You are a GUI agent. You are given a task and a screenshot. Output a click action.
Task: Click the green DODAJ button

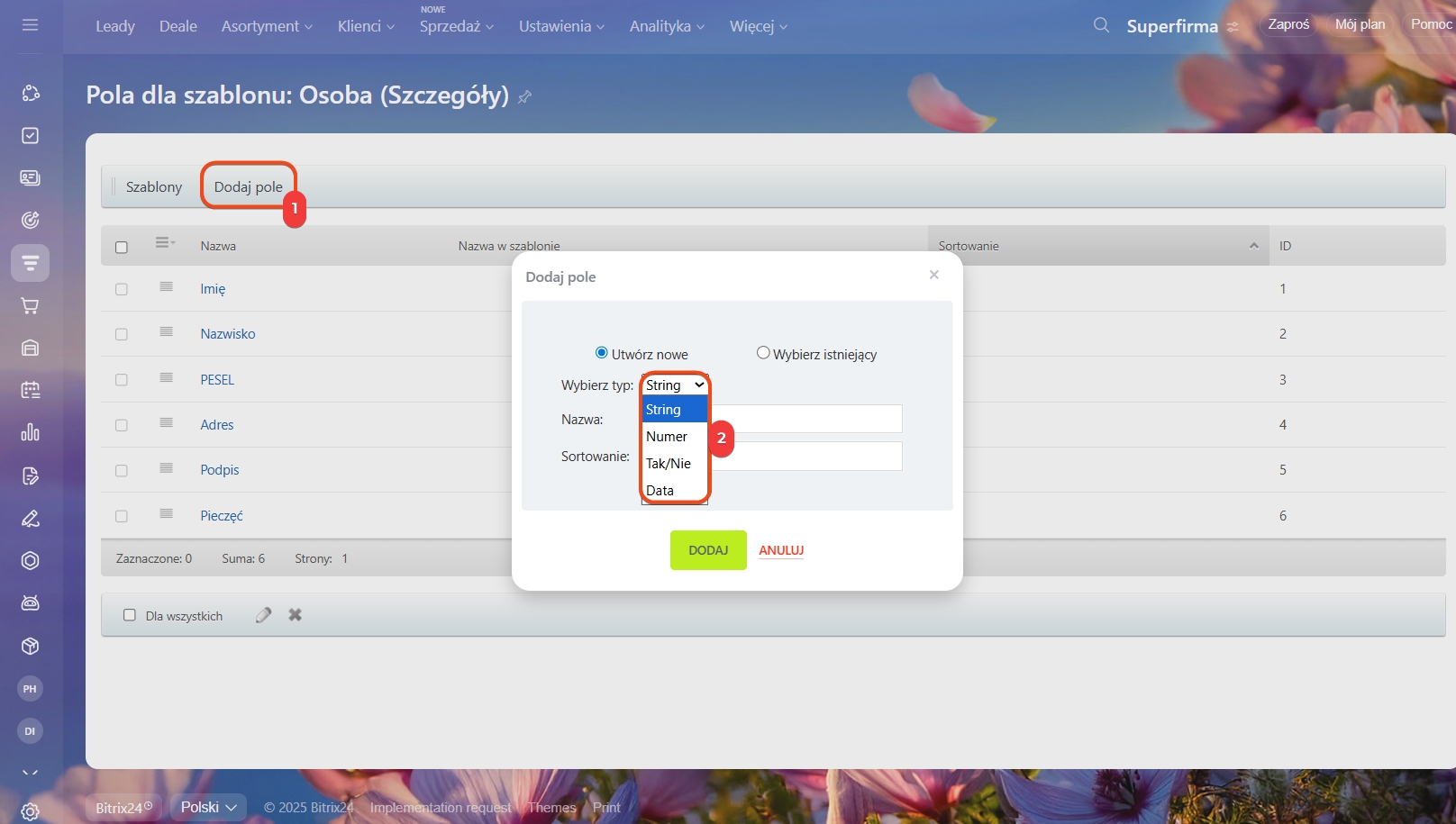point(708,550)
